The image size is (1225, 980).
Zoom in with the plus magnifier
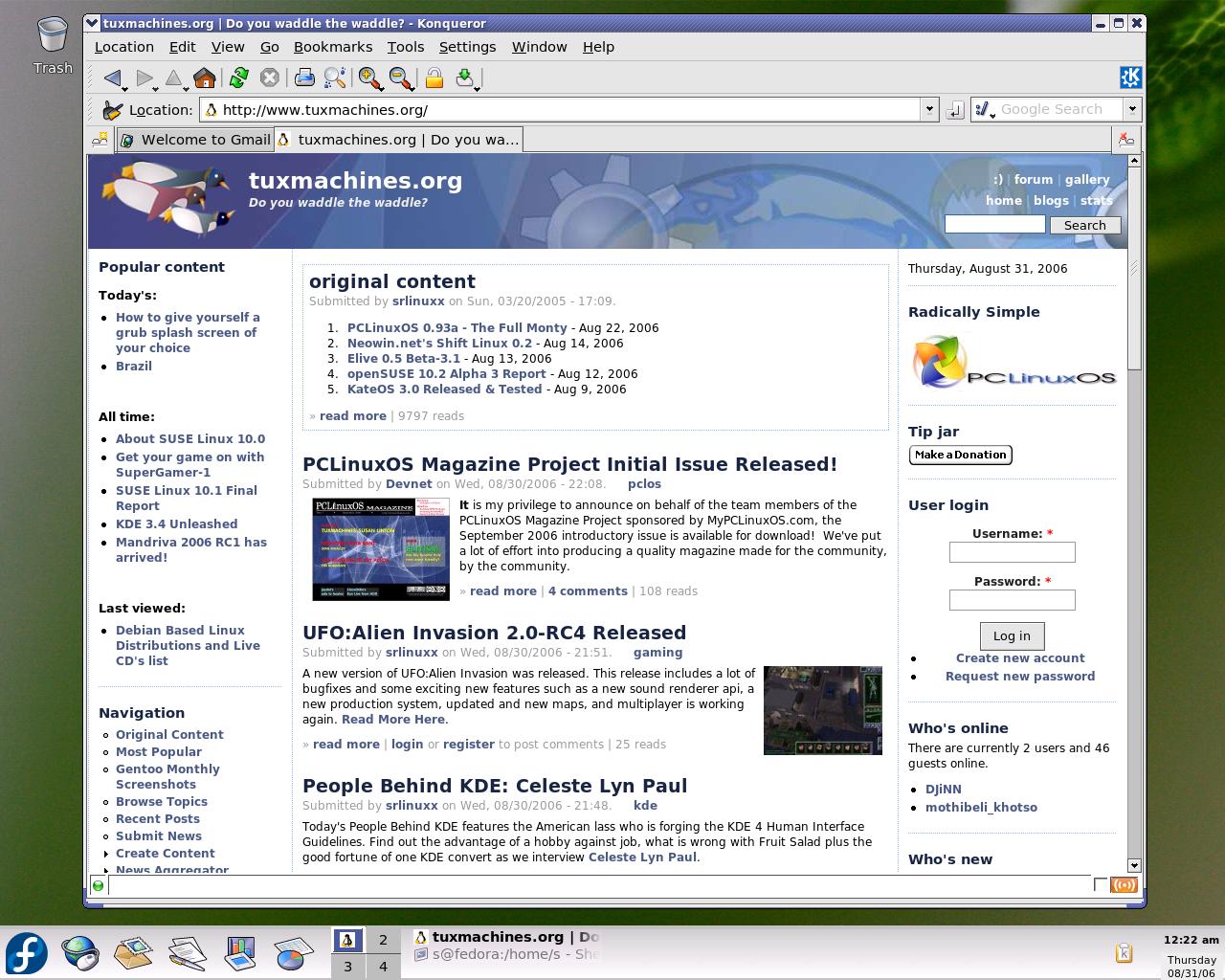[x=370, y=78]
